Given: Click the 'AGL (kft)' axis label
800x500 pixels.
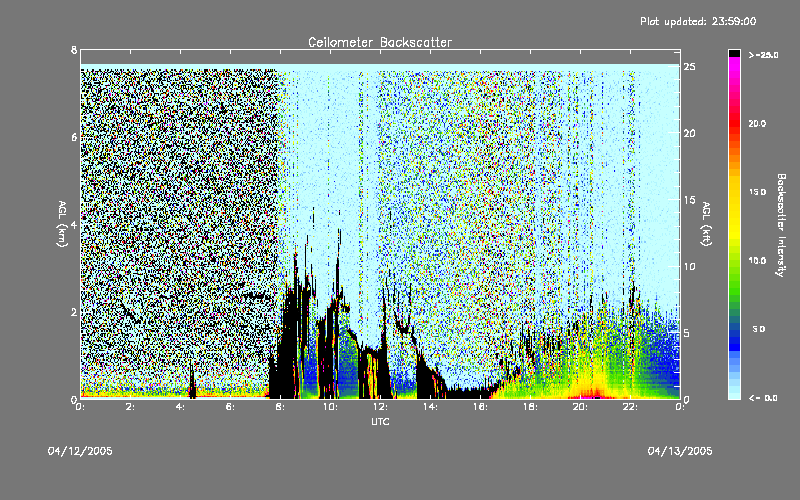Looking at the screenshot, I should point(706,224).
